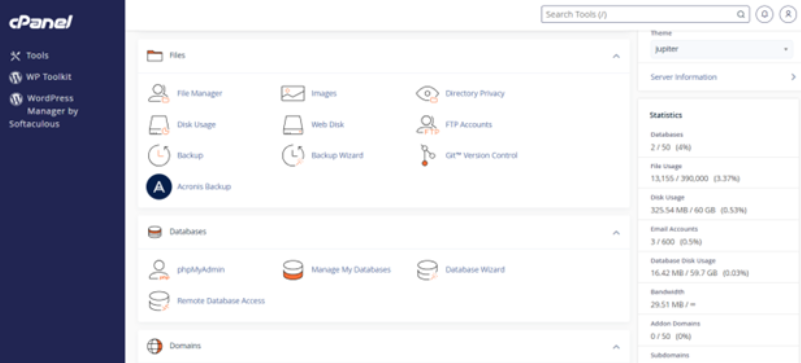Open Manage My Databases link

coord(351,270)
